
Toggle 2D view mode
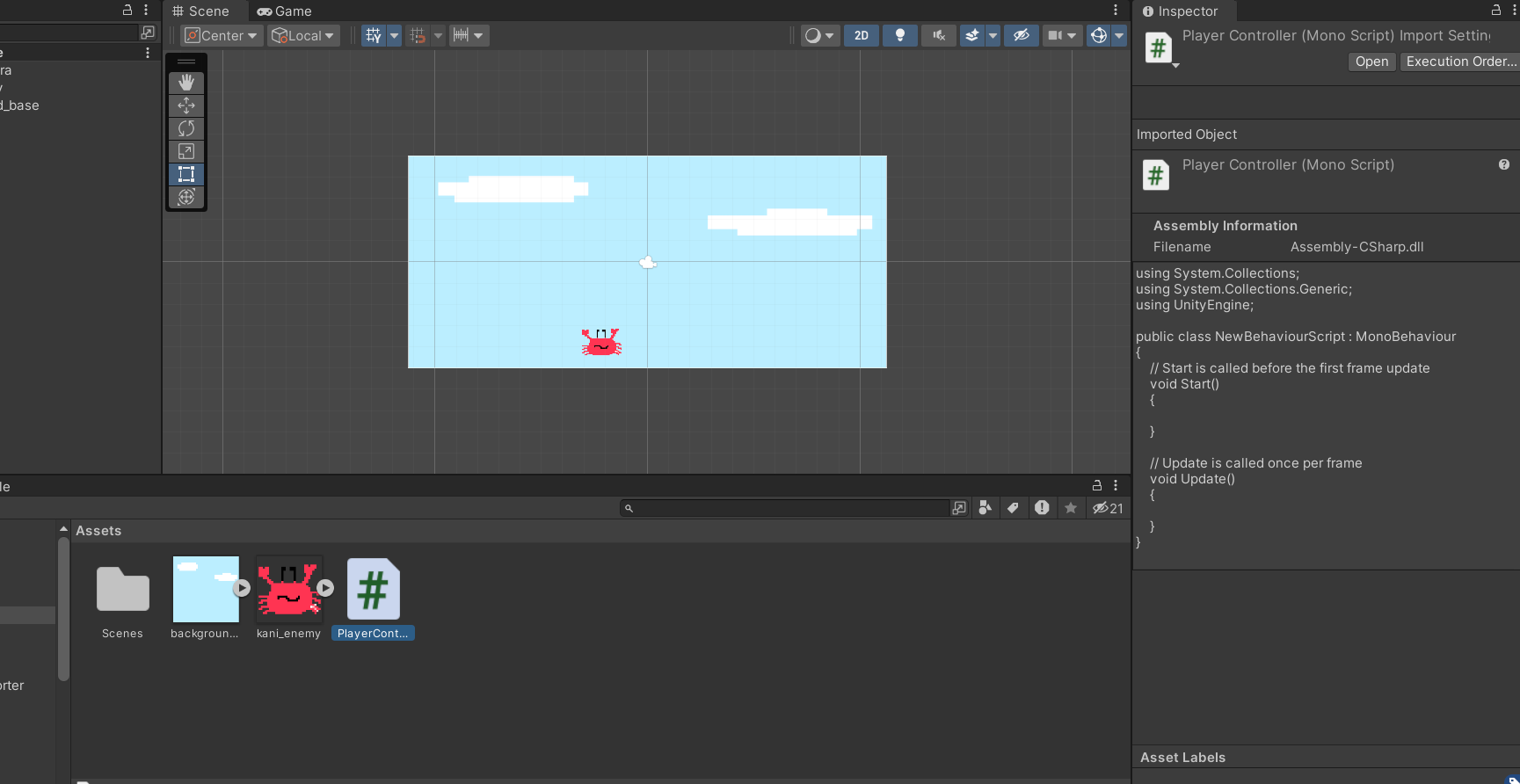(x=862, y=36)
